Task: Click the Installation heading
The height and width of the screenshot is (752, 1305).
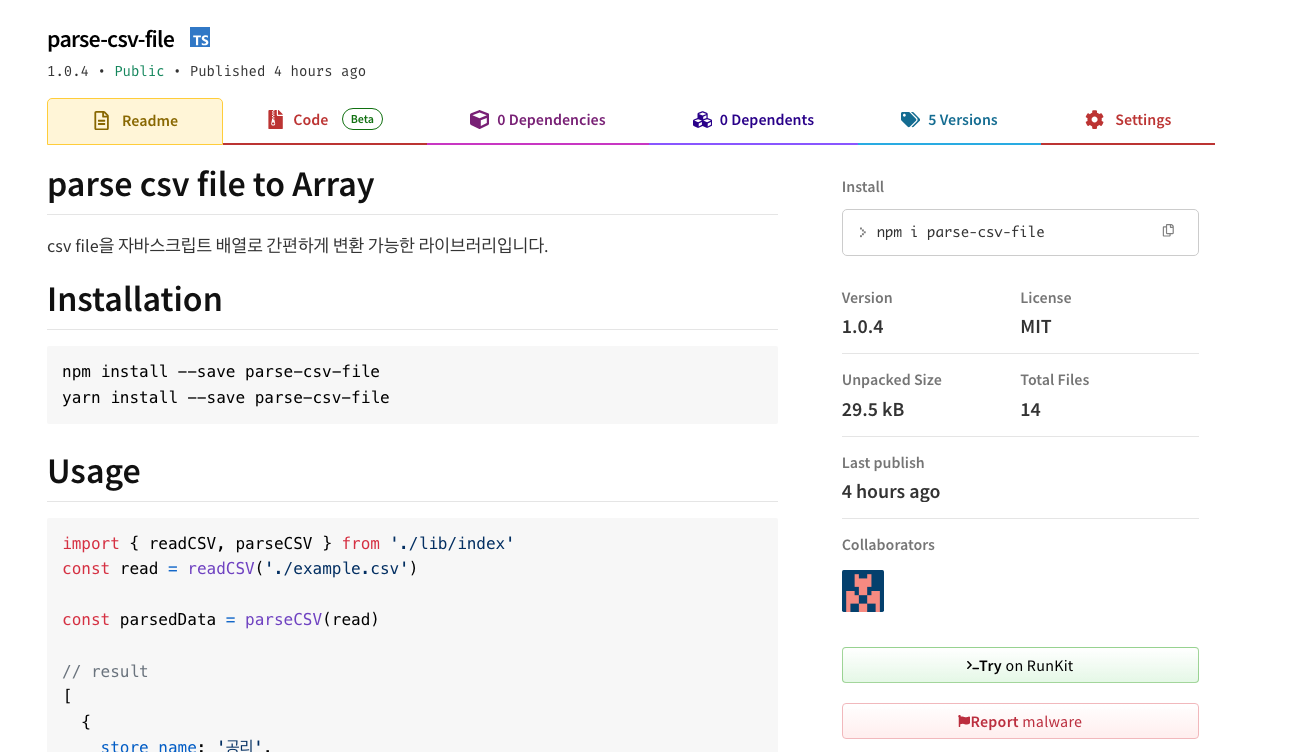Action: [x=135, y=299]
